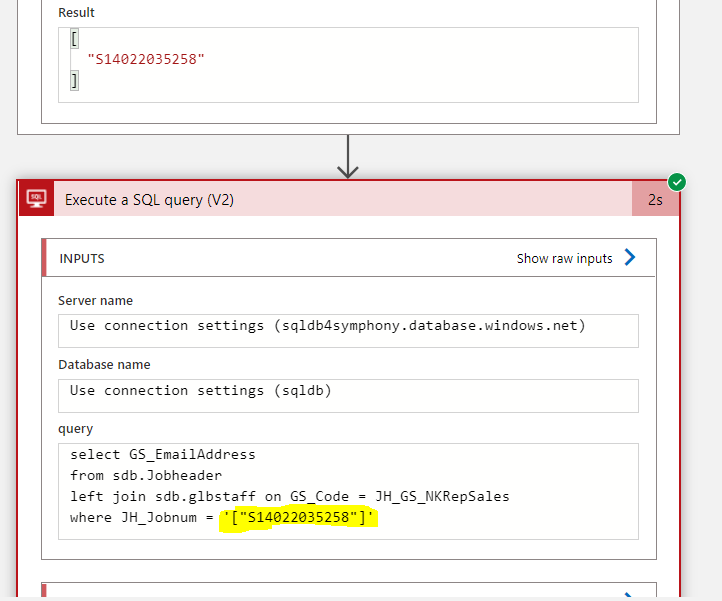Click the from sdb.Jobheader line
Image resolution: width=722 pixels, height=601 pixels.
[146, 475]
